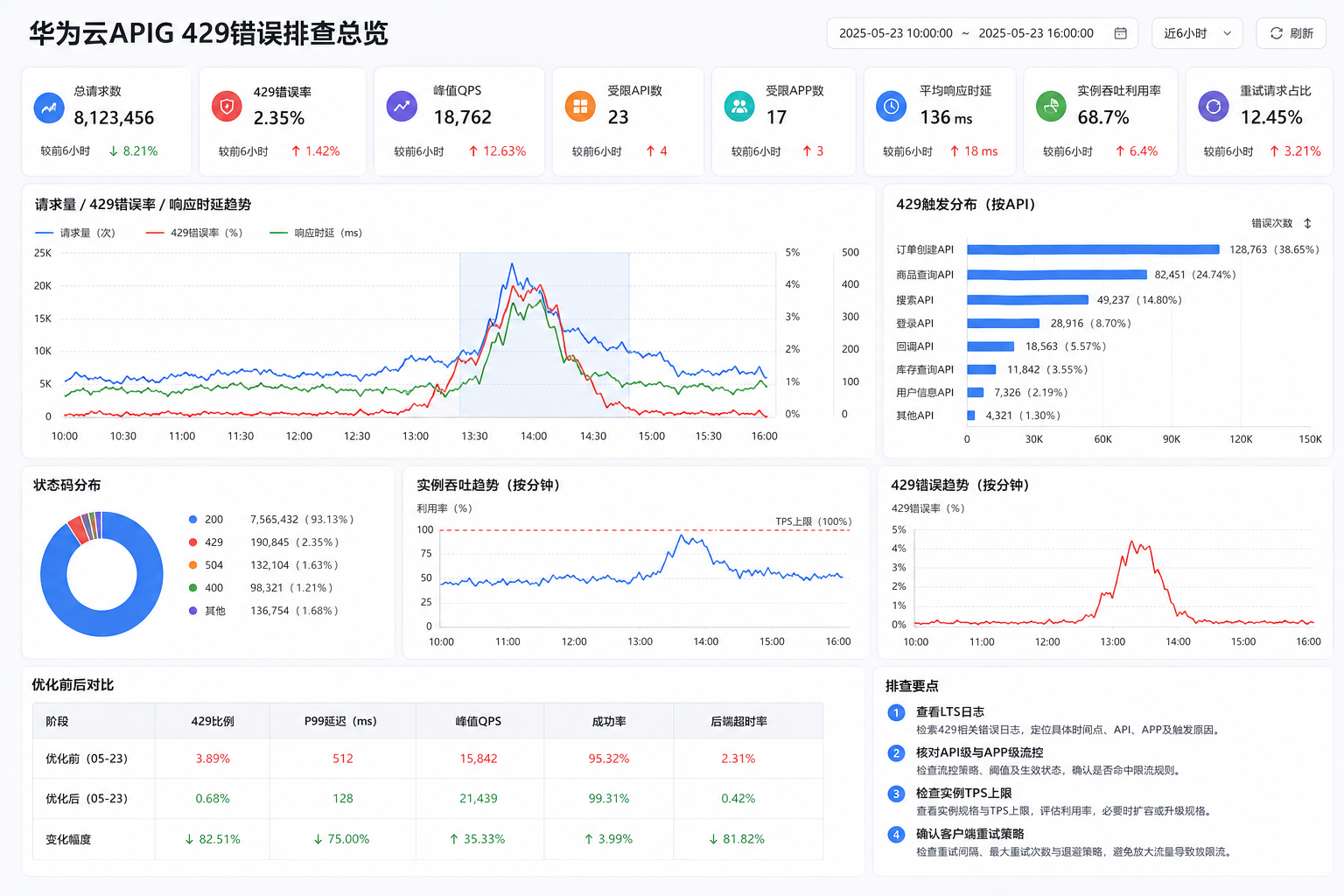Screen dimensions: 1344x896
Task: Toggle the 请求量（次） legend series
Action: pyautogui.click(x=75, y=233)
